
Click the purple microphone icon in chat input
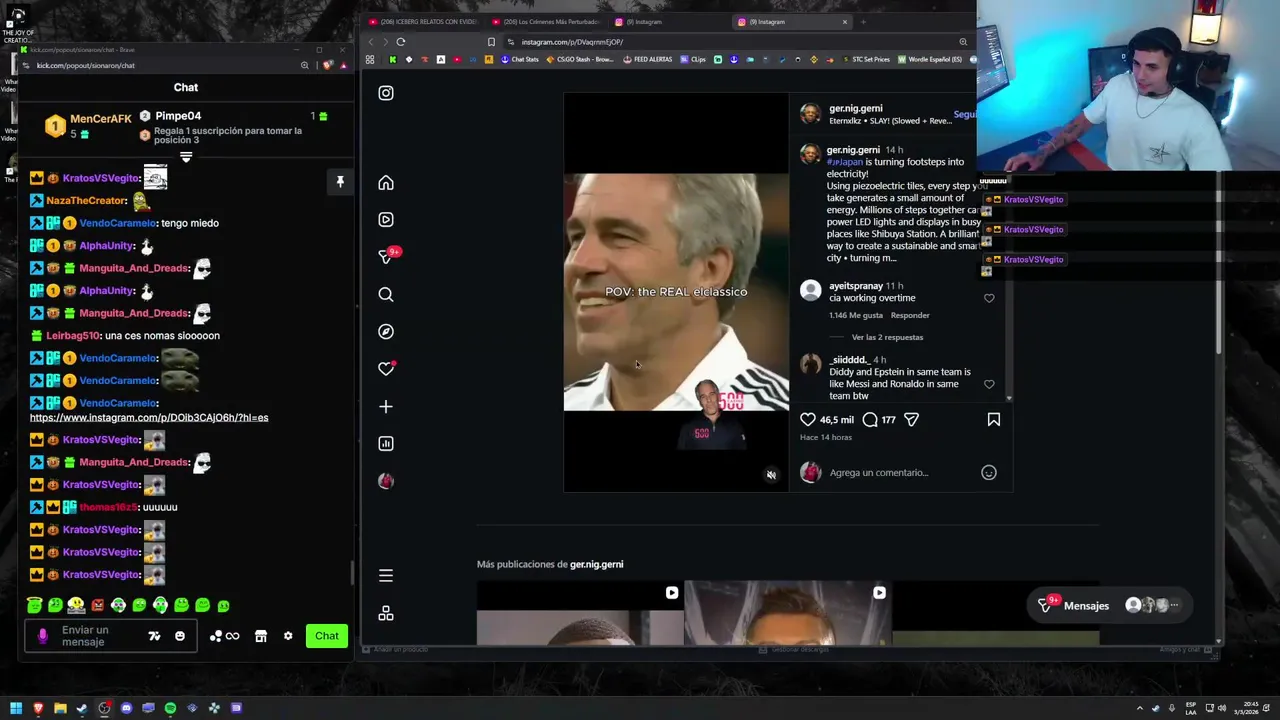(42, 636)
